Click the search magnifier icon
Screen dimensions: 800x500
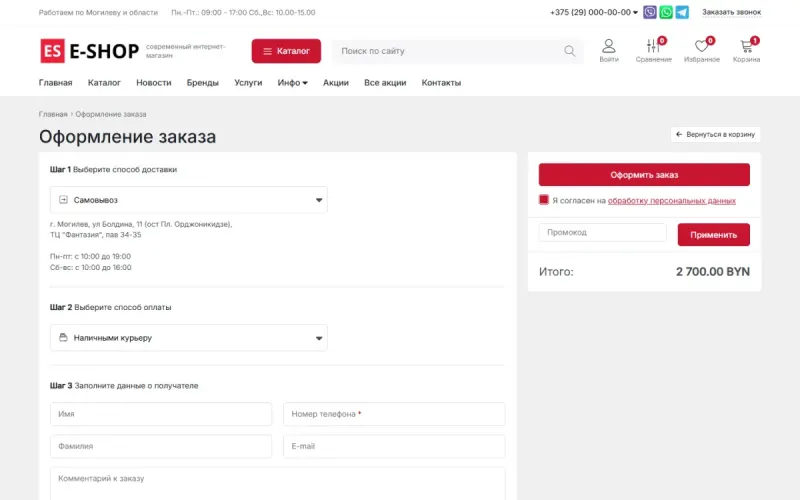(569, 51)
